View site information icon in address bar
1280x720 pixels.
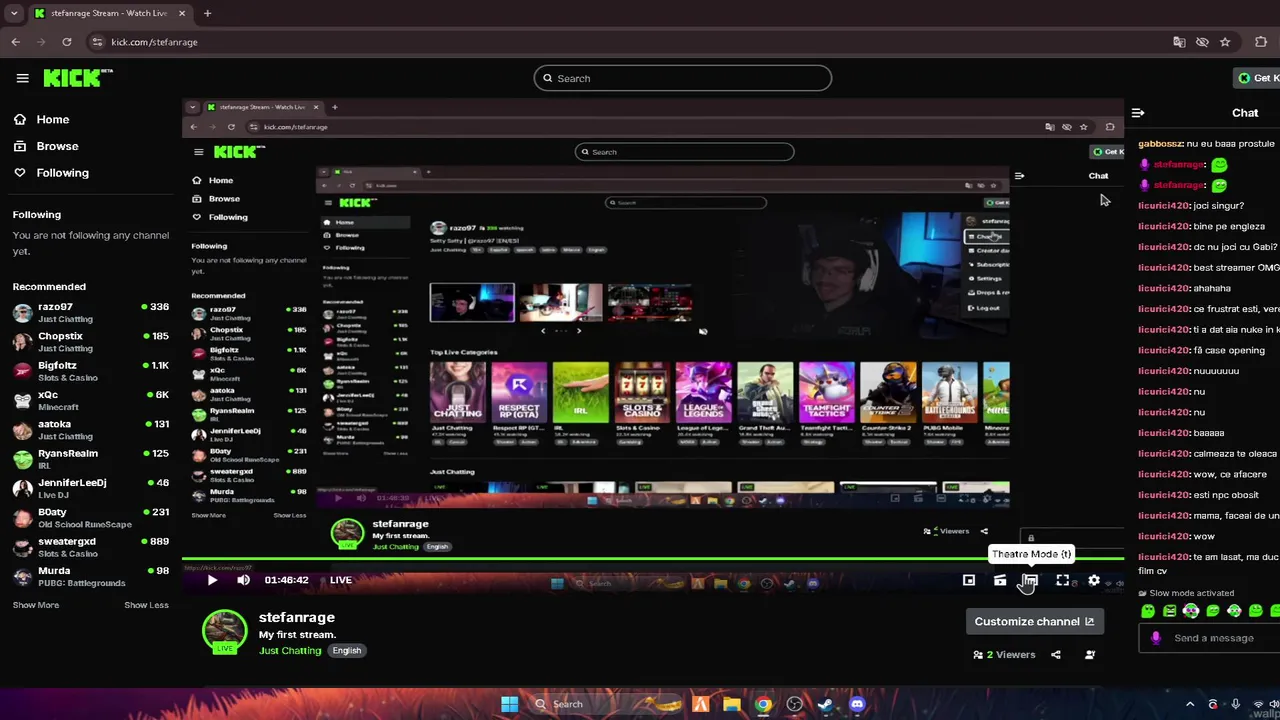pos(96,42)
